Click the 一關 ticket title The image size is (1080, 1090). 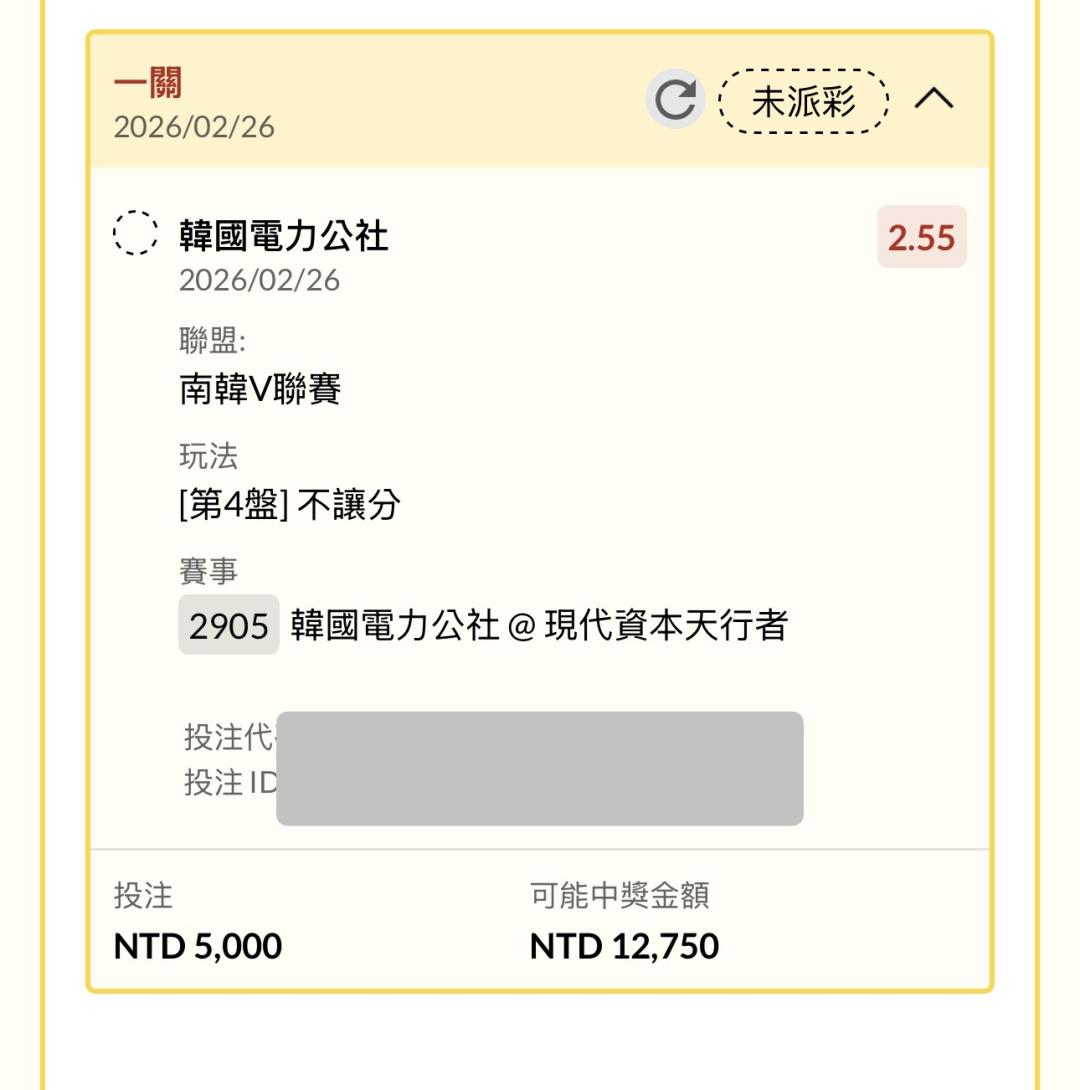click(x=147, y=85)
